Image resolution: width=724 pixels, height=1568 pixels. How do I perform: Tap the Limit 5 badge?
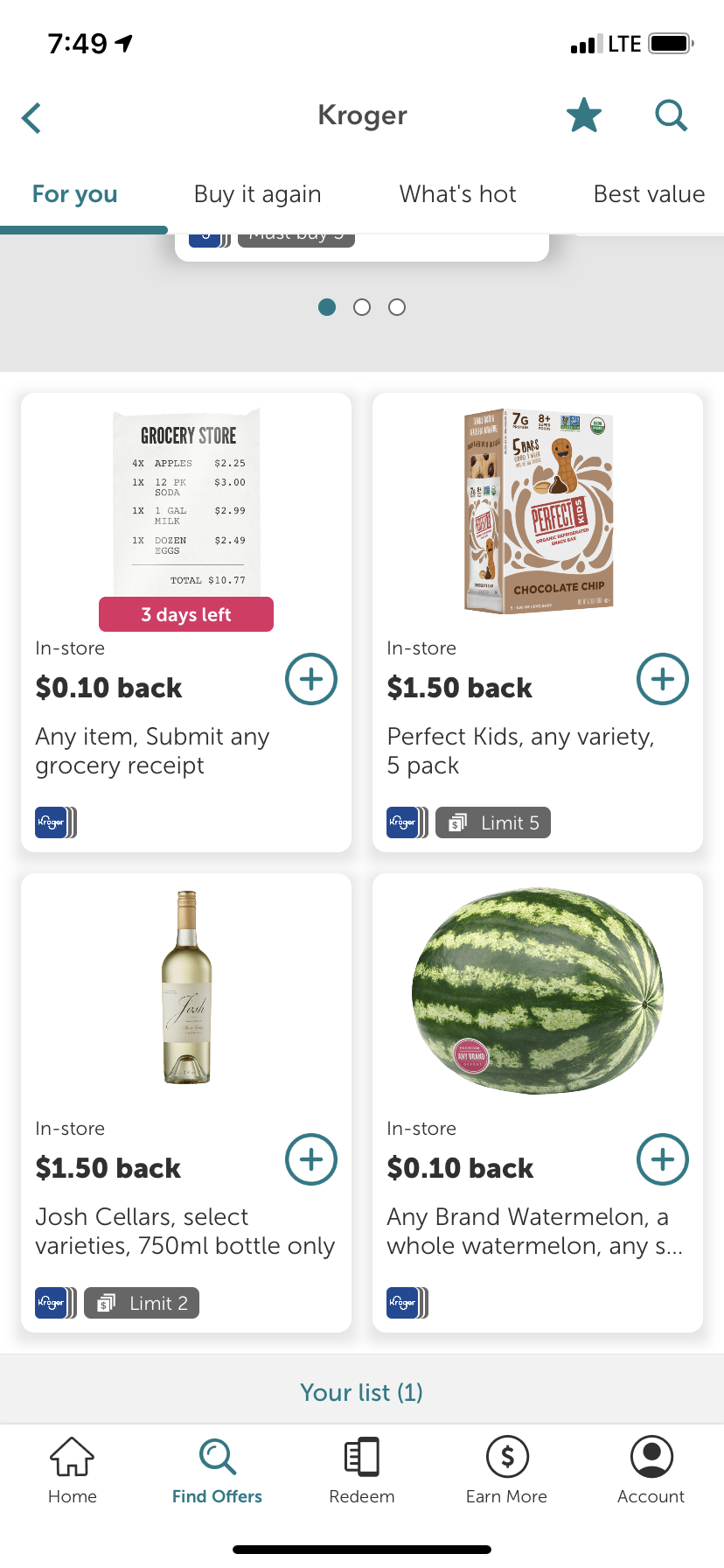(494, 822)
